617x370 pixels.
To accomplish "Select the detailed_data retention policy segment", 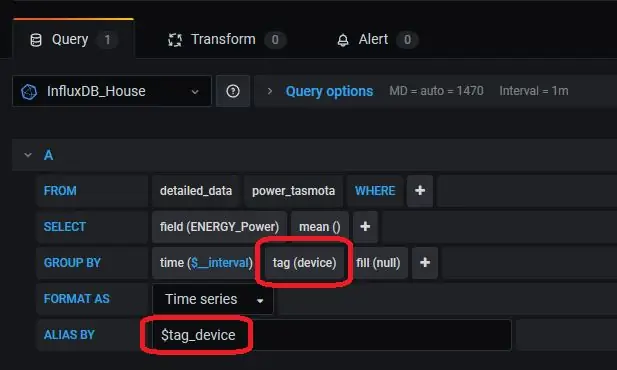I will (x=196, y=191).
